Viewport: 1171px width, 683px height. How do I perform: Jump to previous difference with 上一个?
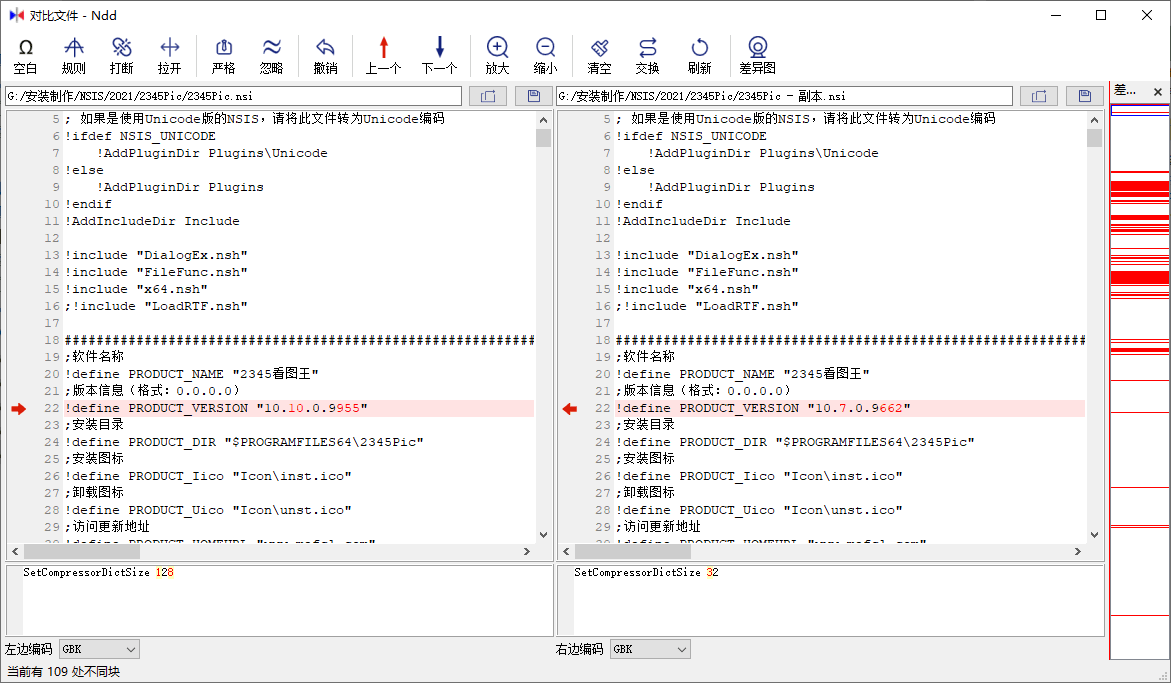[383, 56]
